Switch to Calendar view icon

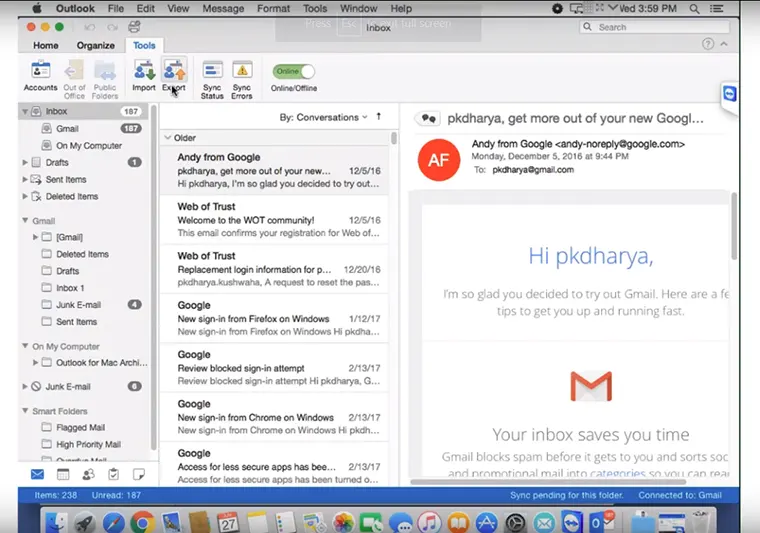63,474
